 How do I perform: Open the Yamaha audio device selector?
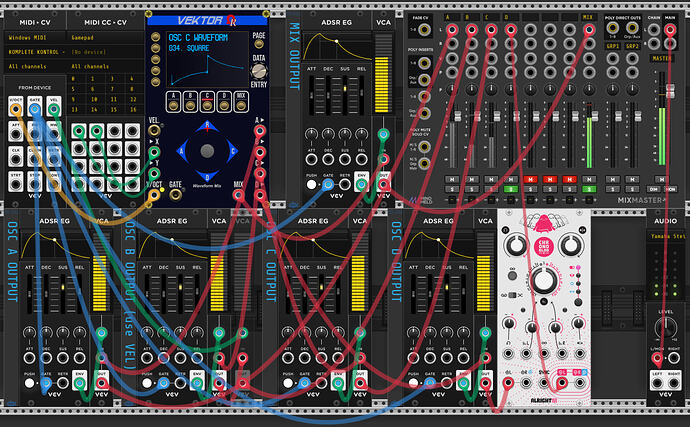point(667,236)
